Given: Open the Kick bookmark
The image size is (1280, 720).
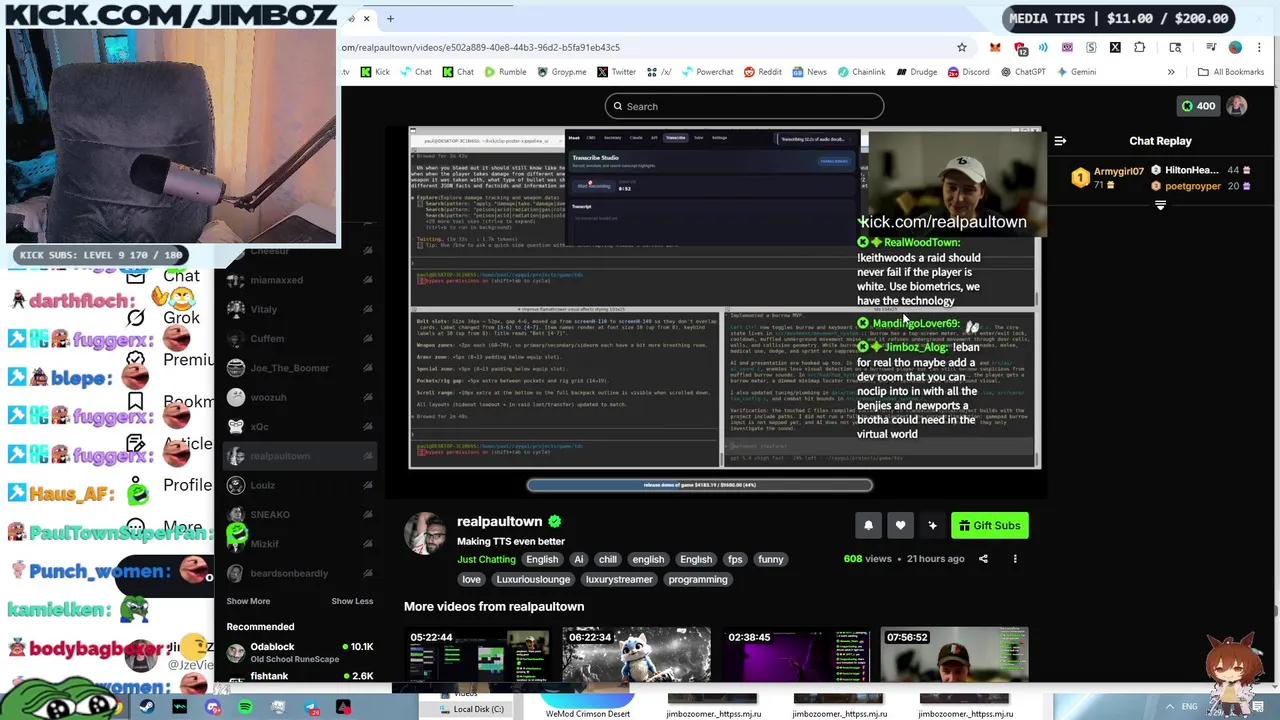Looking at the screenshot, I should point(375,72).
